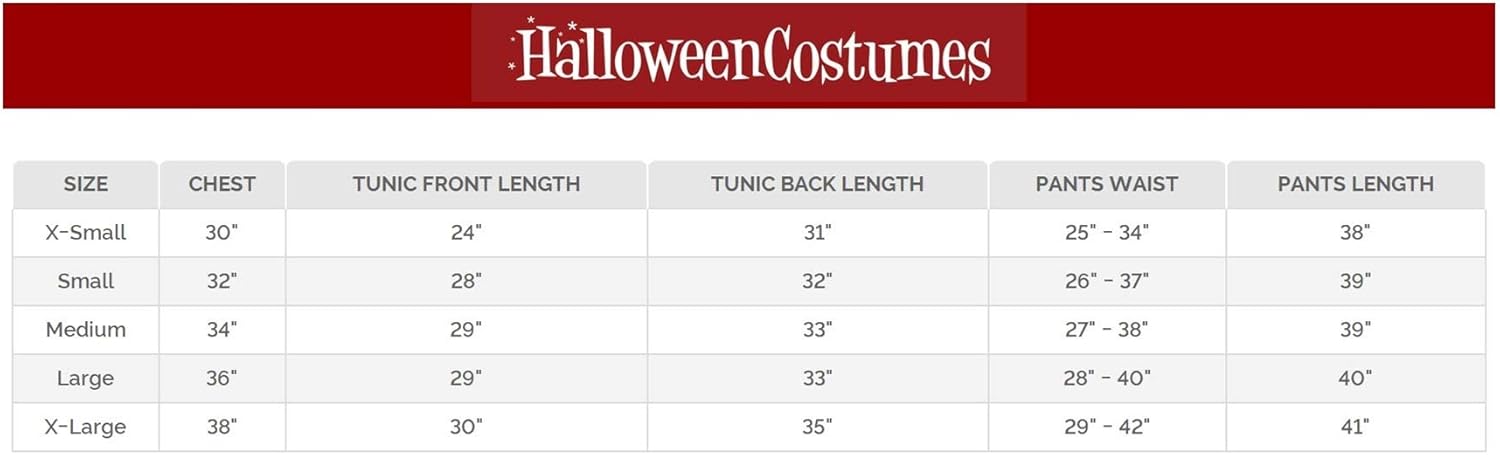1500x455 pixels.
Task: Click the X-Large size row label
Action: click(86, 427)
